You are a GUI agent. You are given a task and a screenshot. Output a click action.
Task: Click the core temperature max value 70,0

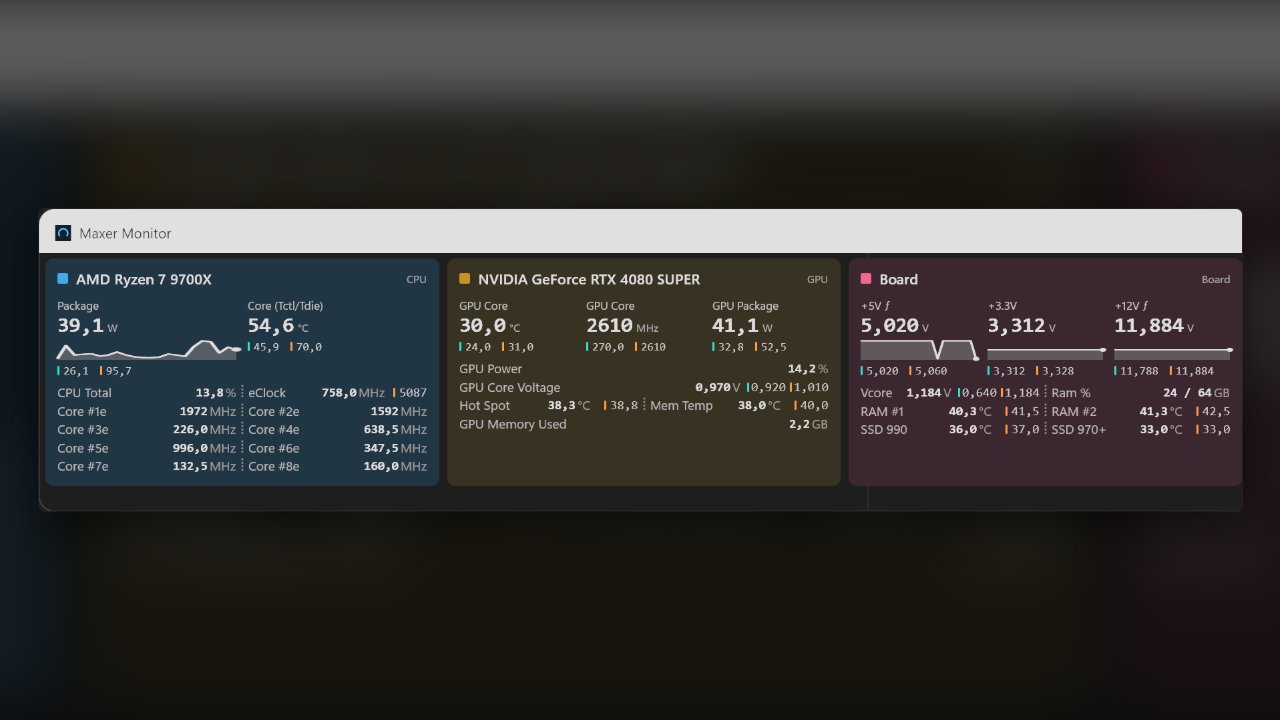[306, 347]
